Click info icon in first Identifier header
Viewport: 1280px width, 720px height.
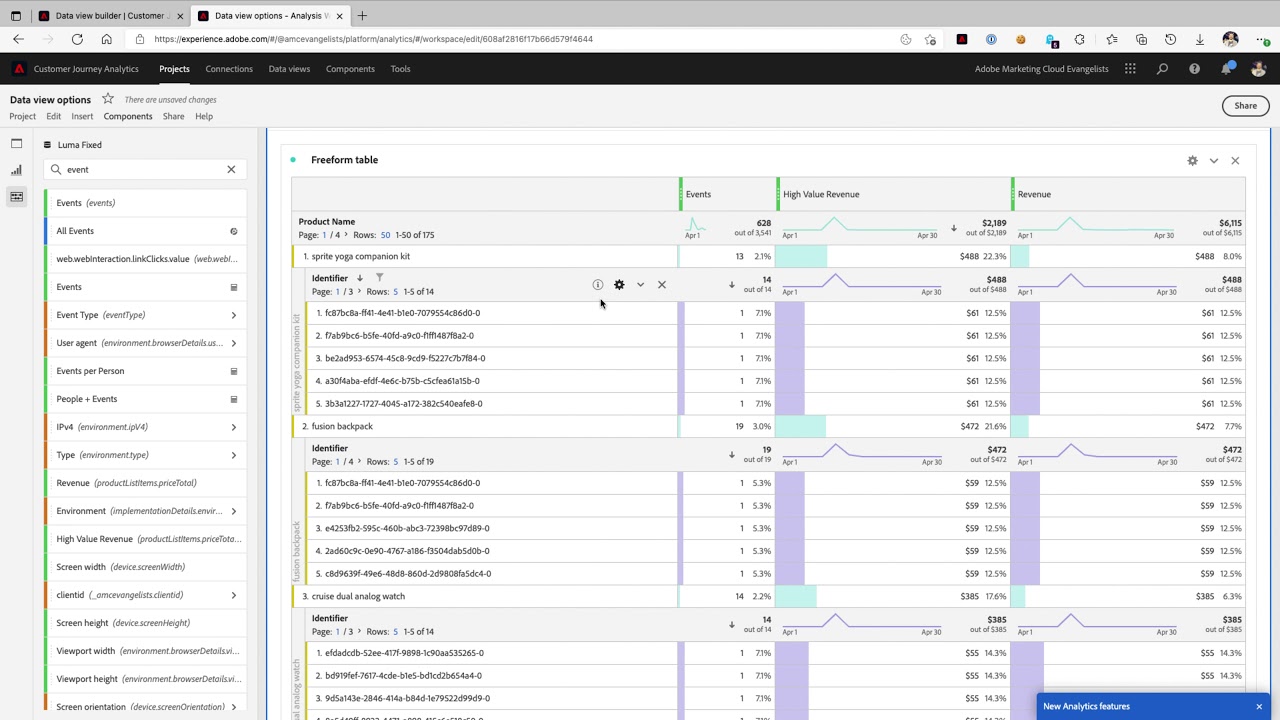coord(598,285)
